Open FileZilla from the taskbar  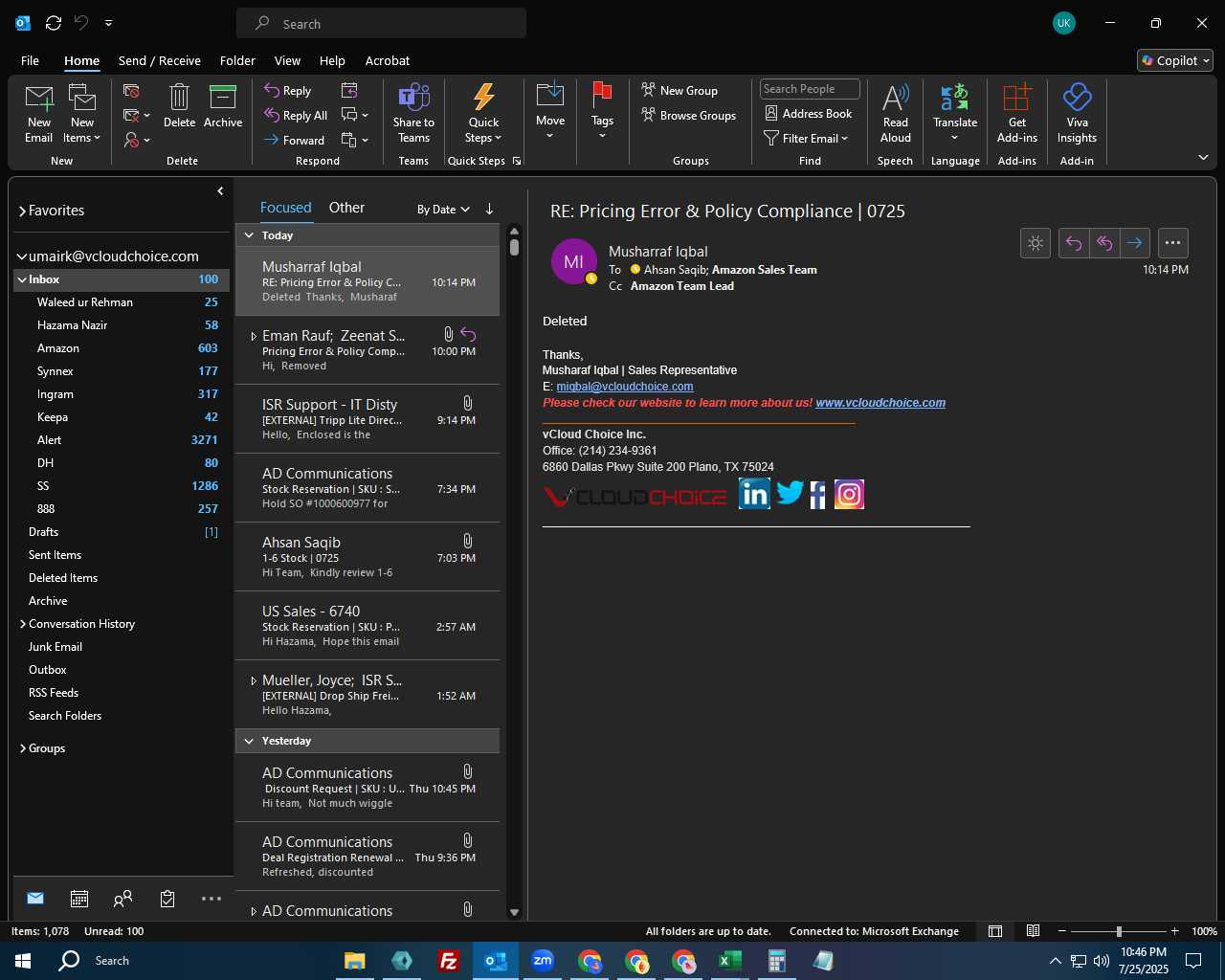pyautogui.click(x=448, y=961)
